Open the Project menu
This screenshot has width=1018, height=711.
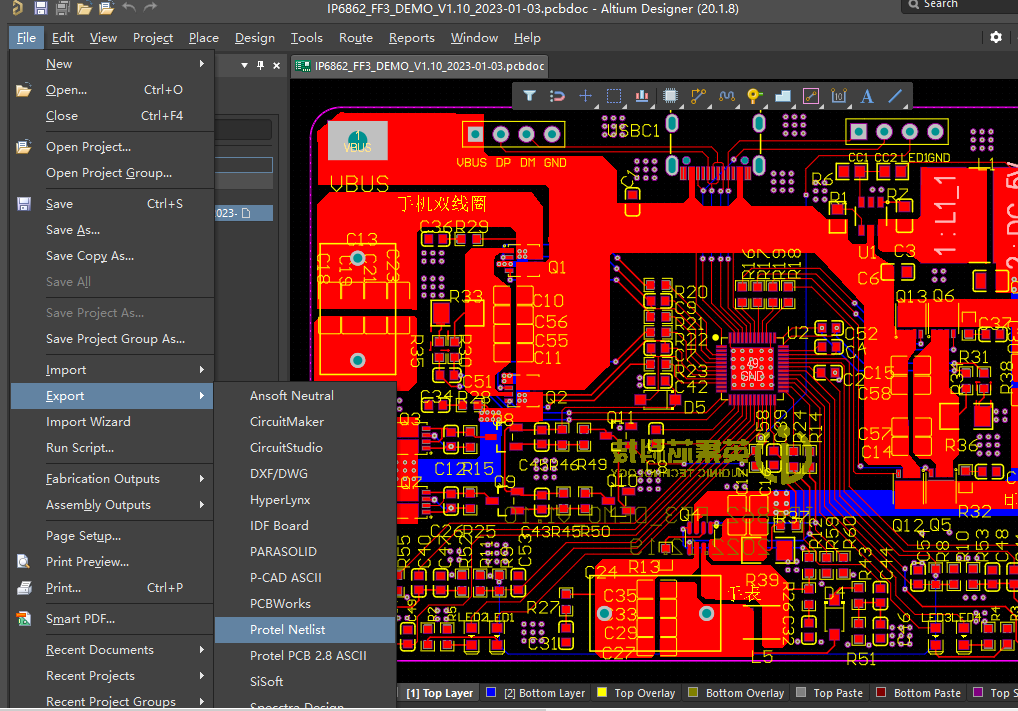(153, 38)
